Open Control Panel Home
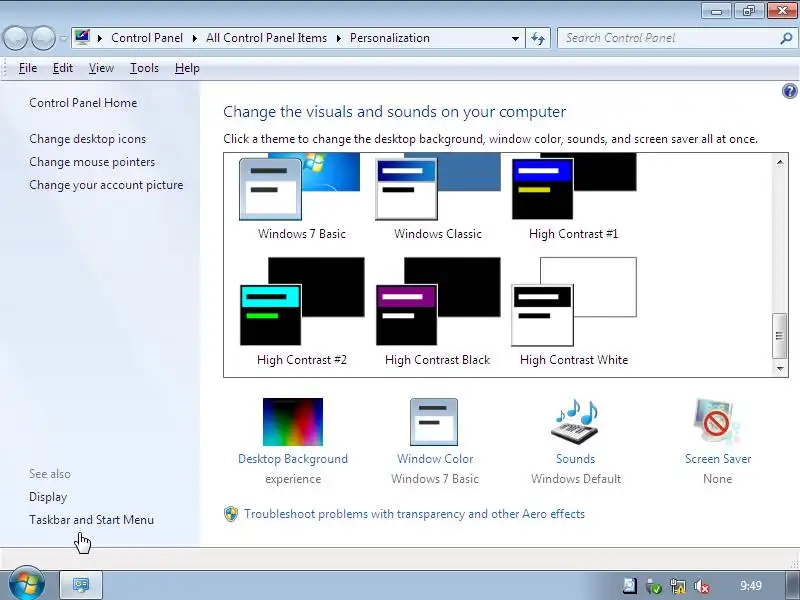800x600 pixels. coord(83,103)
